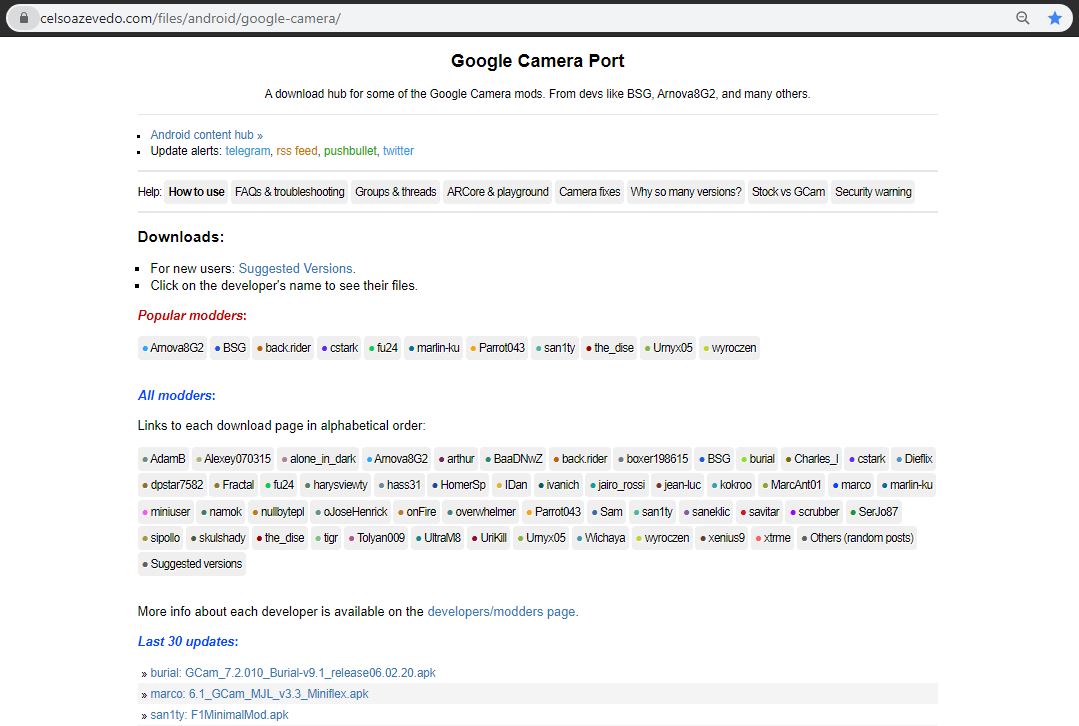Open the How to use help item
Image resolution: width=1079 pixels, height=726 pixels.
[x=196, y=192]
